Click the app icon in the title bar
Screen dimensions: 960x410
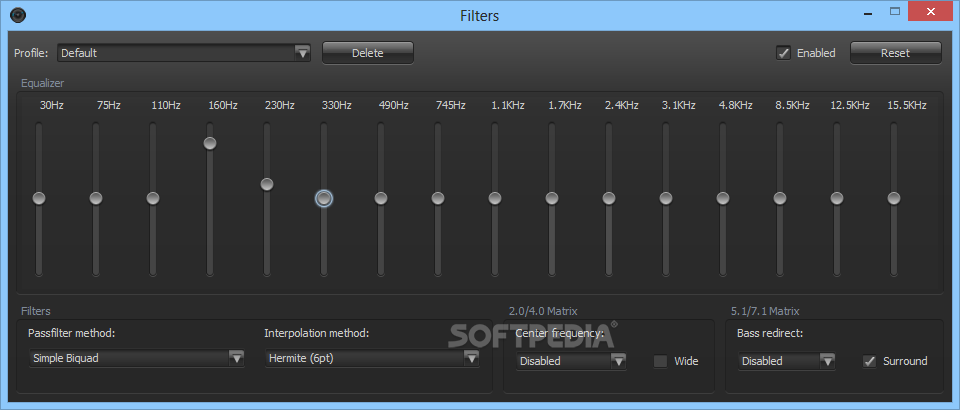(x=18, y=15)
